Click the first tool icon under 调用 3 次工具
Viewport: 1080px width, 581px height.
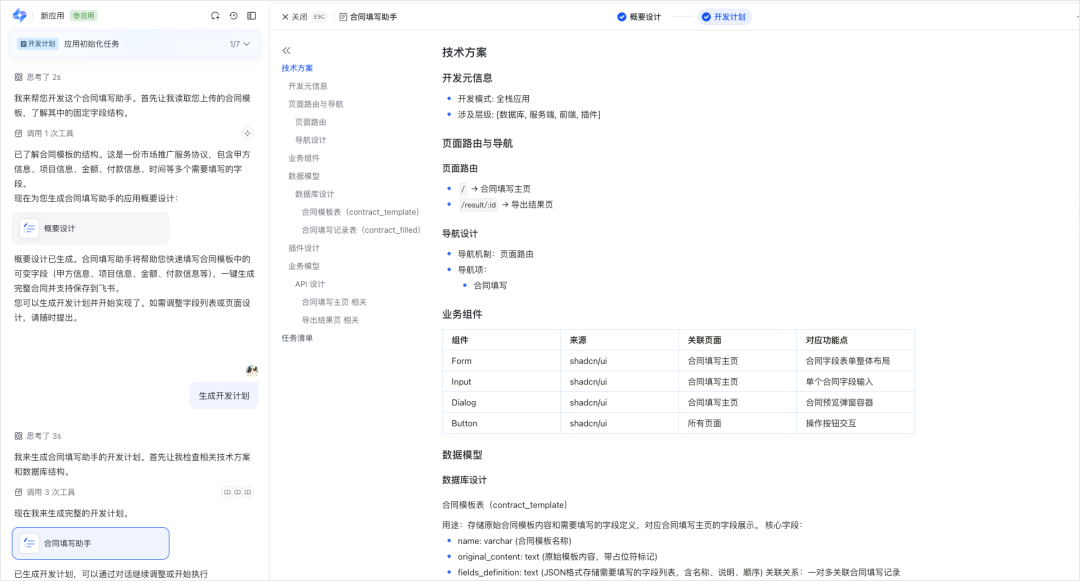pyautogui.click(x=227, y=492)
